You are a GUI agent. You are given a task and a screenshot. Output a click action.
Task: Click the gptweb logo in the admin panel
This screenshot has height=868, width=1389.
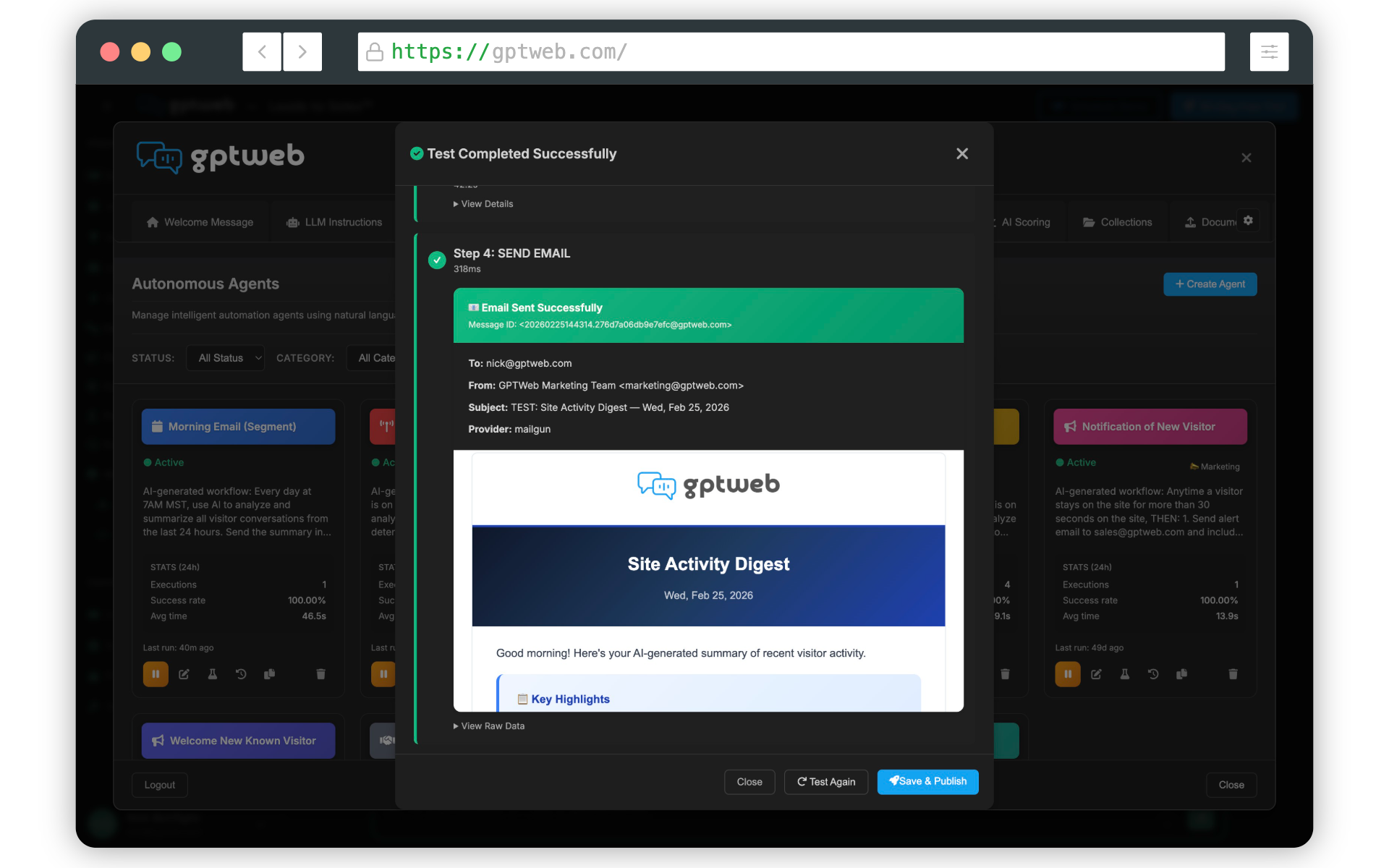click(x=221, y=157)
